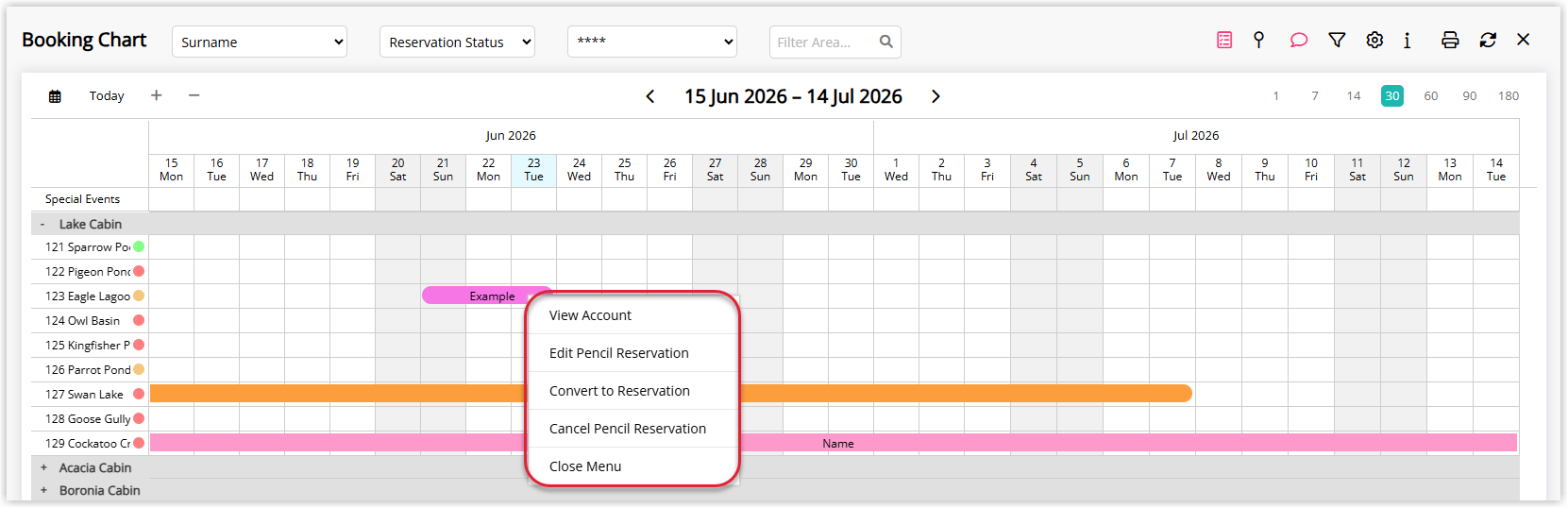This screenshot has width=1568, height=508.
Task: Click the search magnifier in Filter Area
Action: (885, 42)
